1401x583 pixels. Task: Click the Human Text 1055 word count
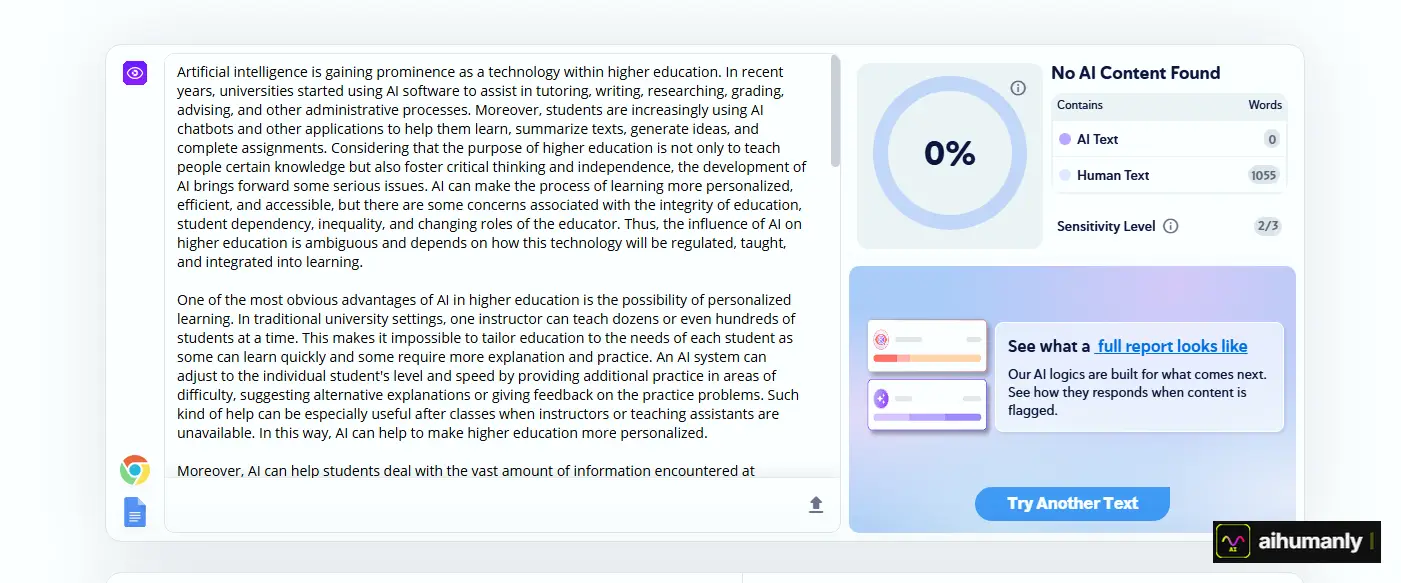pyautogui.click(x=1264, y=175)
